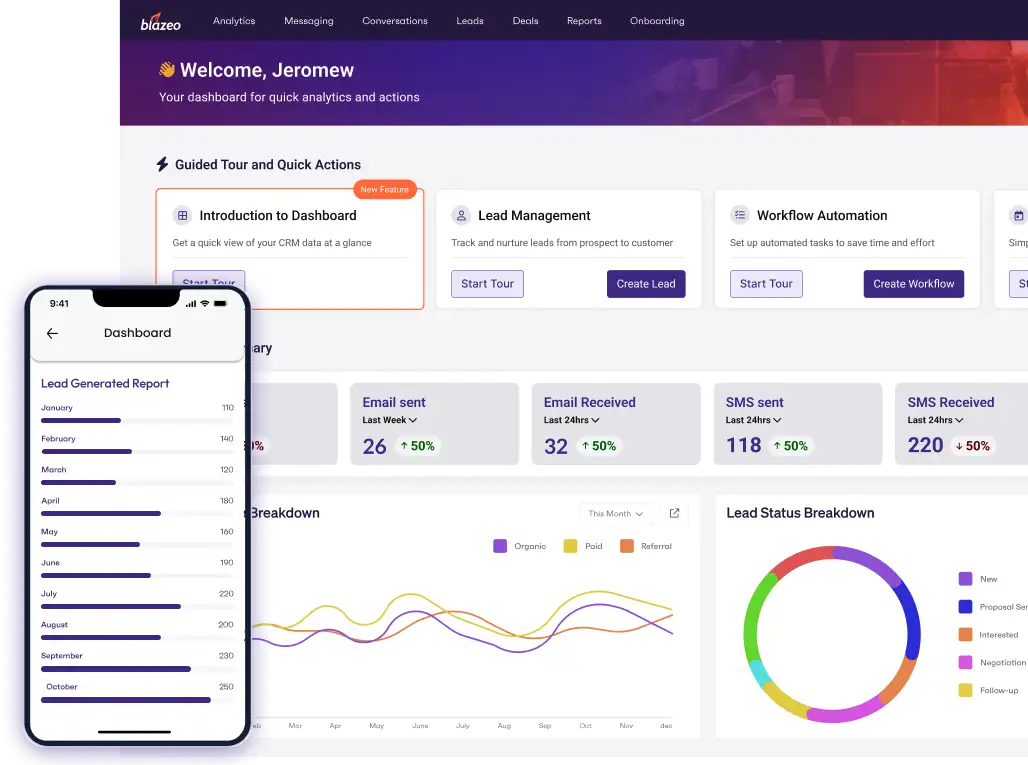
Task: Click the lightning bolt beside Guided Tour heading
Action: [161, 164]
